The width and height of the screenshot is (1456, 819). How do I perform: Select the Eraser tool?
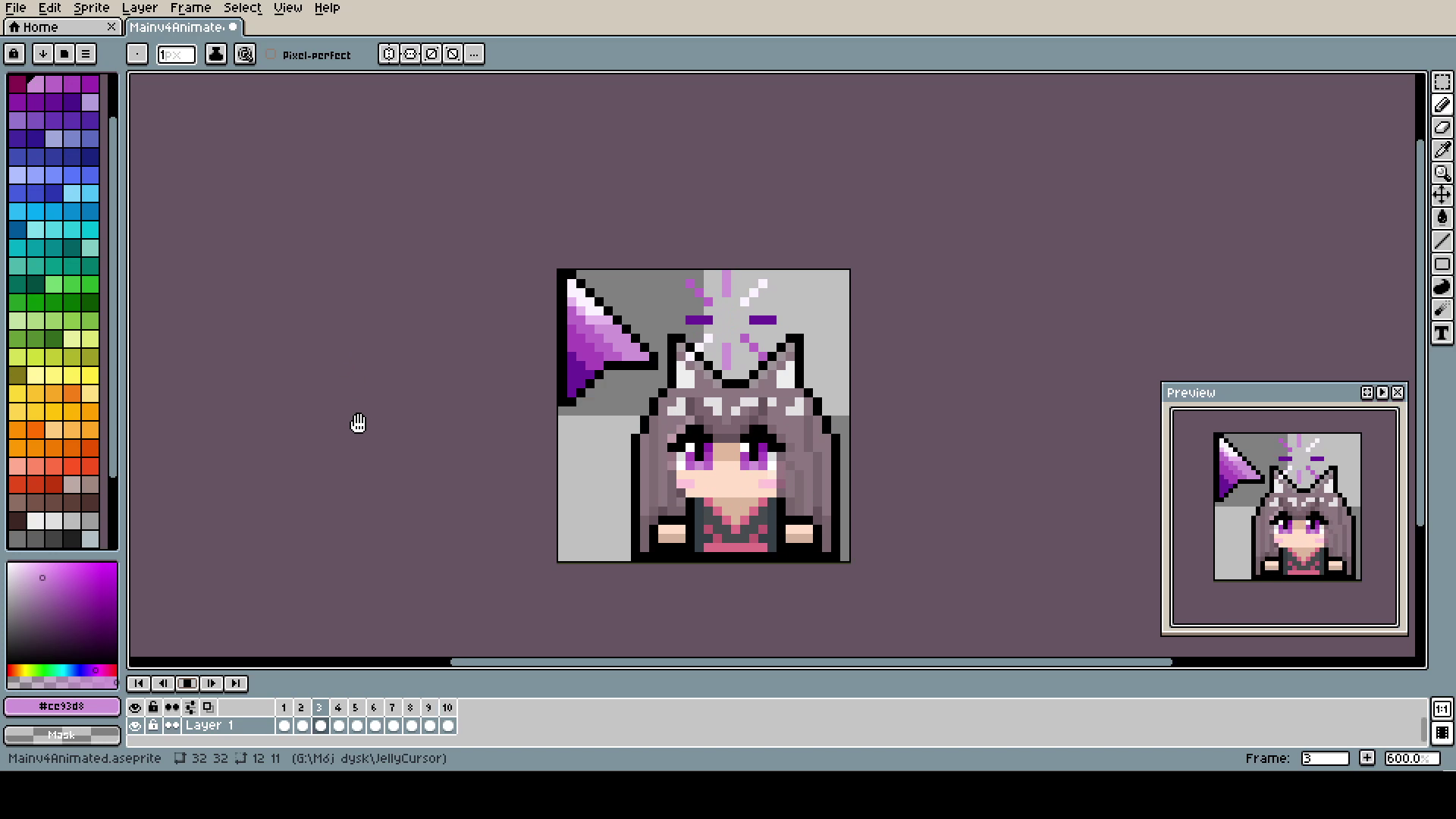pos(1442,127)
